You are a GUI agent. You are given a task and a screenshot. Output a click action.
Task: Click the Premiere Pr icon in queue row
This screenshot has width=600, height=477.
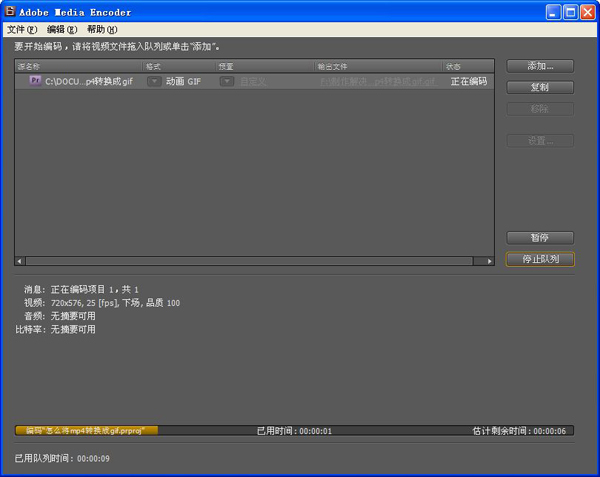[35, 81]
